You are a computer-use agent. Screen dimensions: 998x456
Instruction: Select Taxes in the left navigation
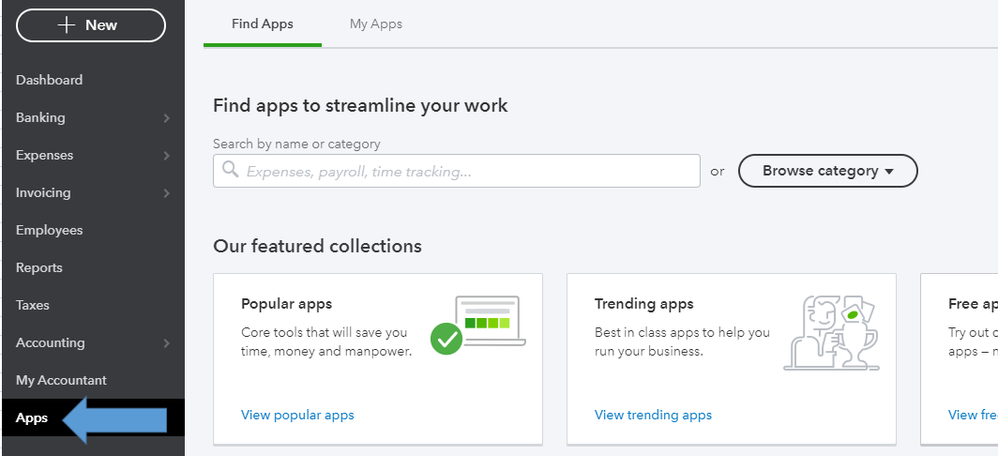coord(32,305)
